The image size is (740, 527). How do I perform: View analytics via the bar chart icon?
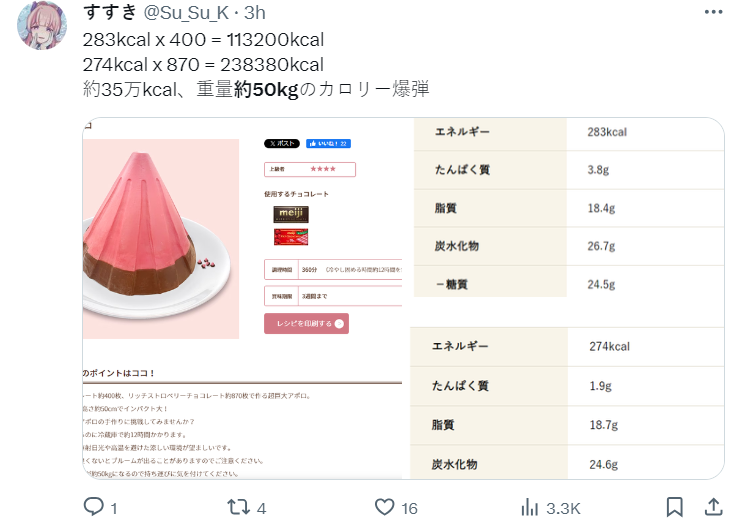[530, 508]
